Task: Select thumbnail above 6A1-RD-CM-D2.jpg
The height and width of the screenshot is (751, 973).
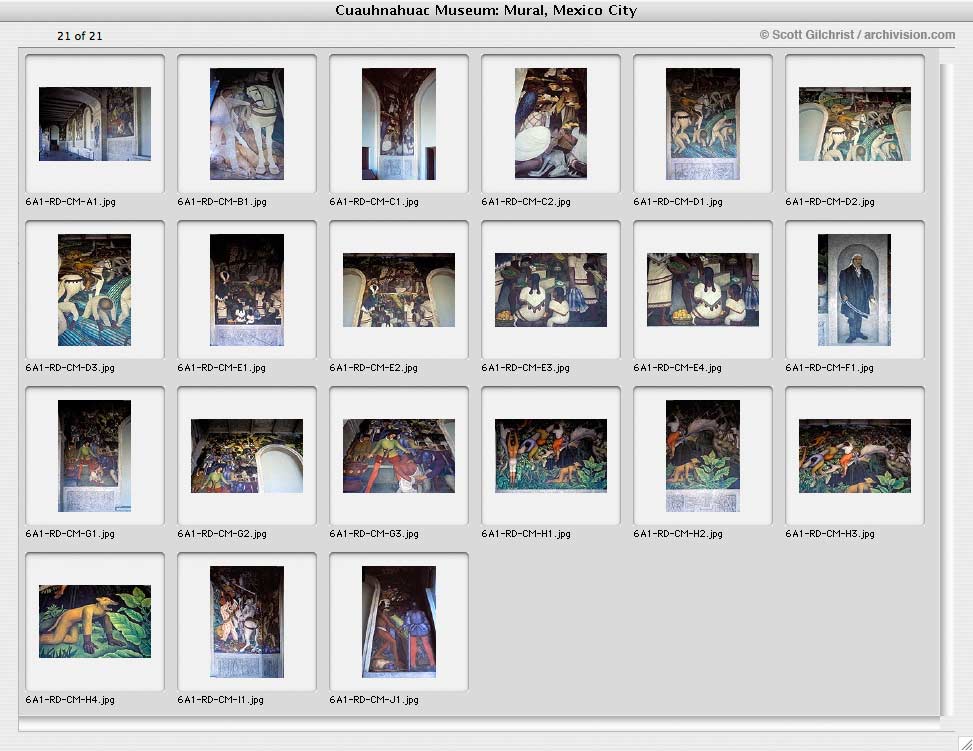Action: point(855,124)
